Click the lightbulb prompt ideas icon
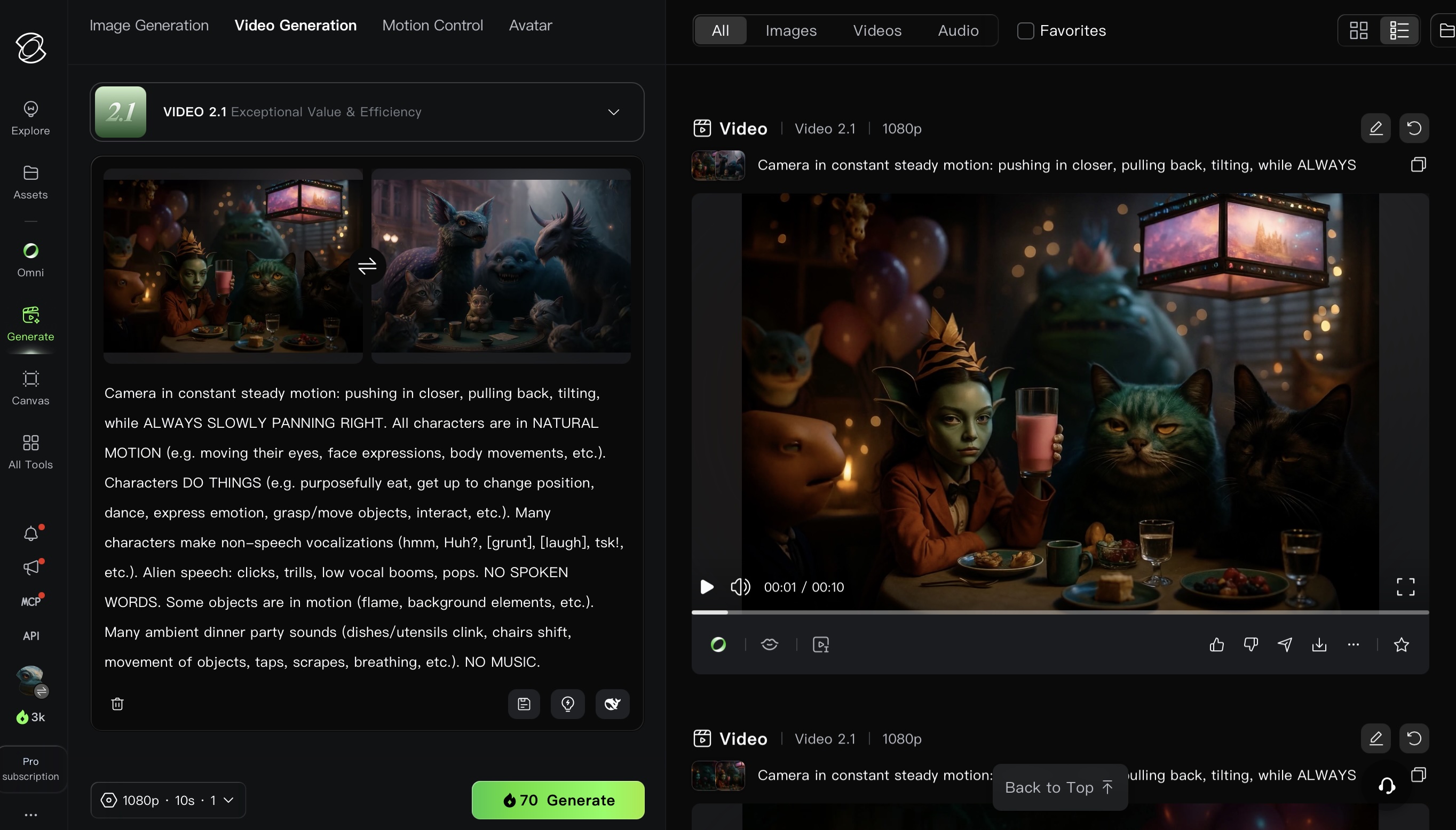Image resolution: width=1456 pixels, height=830 pixels. coord(568,704)
